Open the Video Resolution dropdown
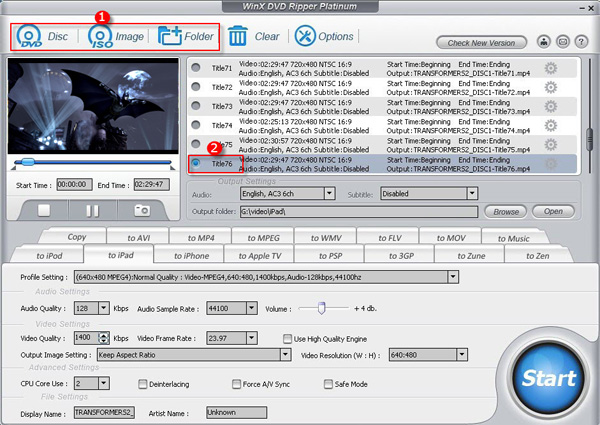 (462, 355)
